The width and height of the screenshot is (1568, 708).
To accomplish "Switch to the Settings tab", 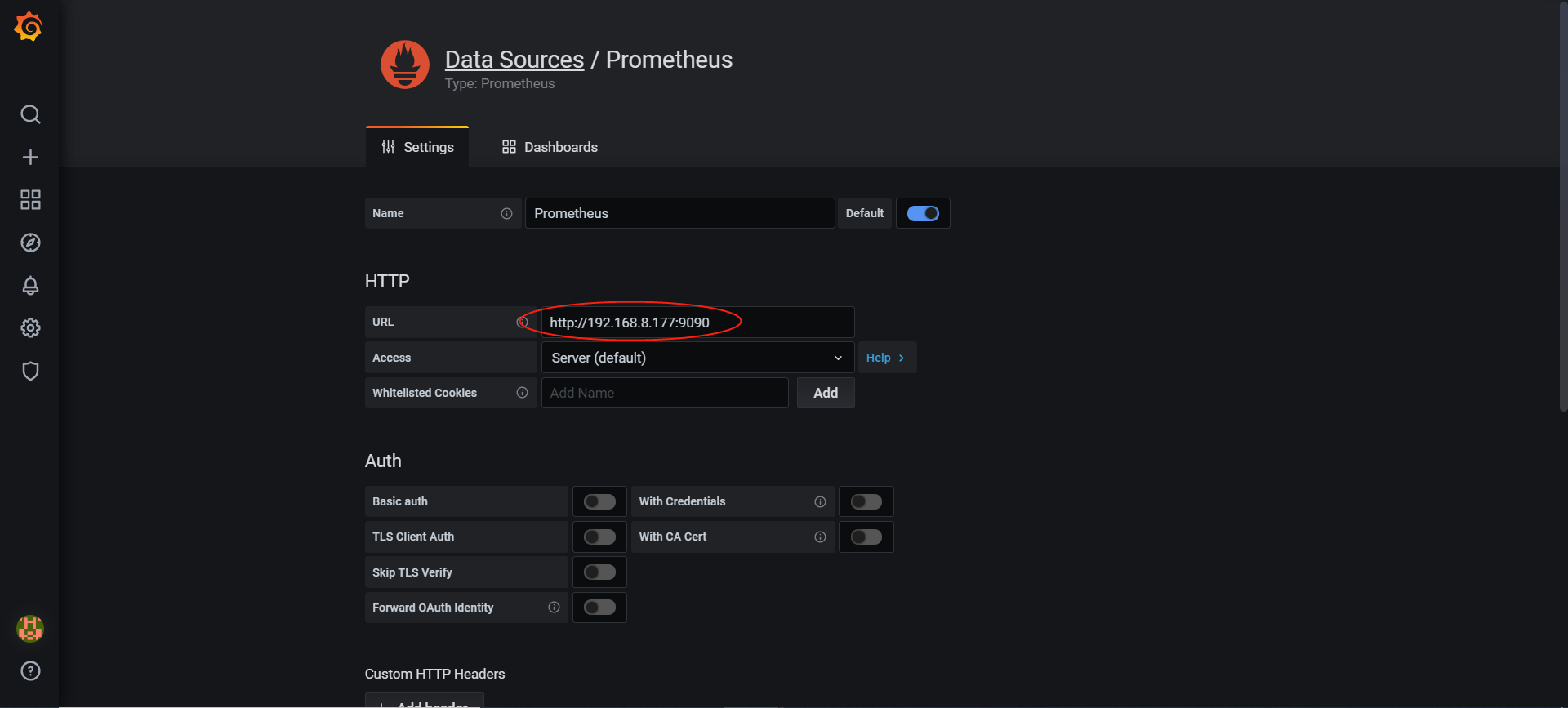I will click(417, 147).
